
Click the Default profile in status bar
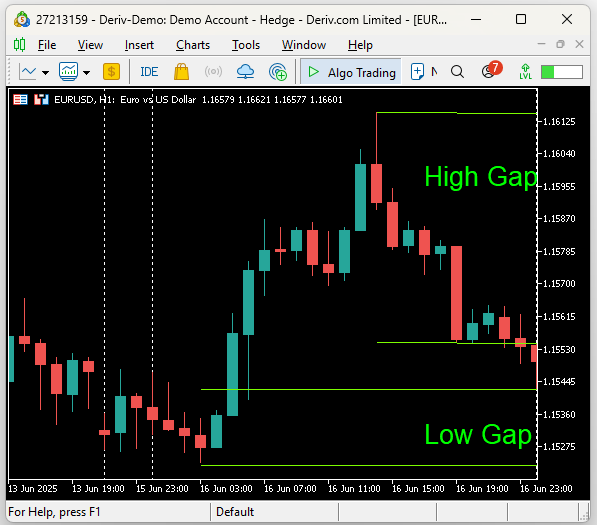235,512
